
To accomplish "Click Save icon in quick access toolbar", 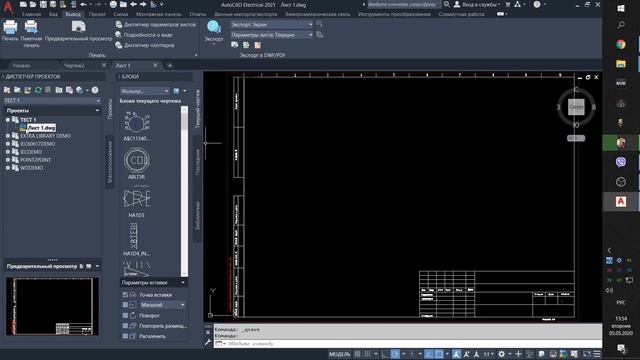I will [43, 4].
